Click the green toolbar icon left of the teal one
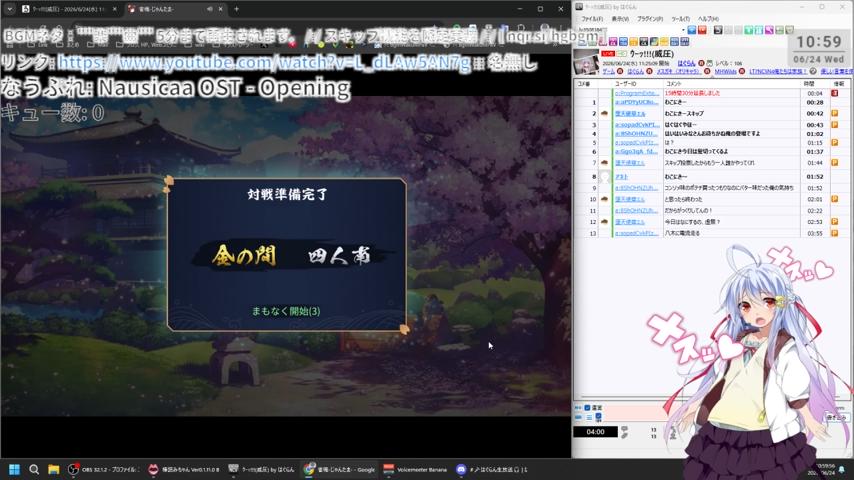Viewport: 854px width, 480px height. click(749, 30)
